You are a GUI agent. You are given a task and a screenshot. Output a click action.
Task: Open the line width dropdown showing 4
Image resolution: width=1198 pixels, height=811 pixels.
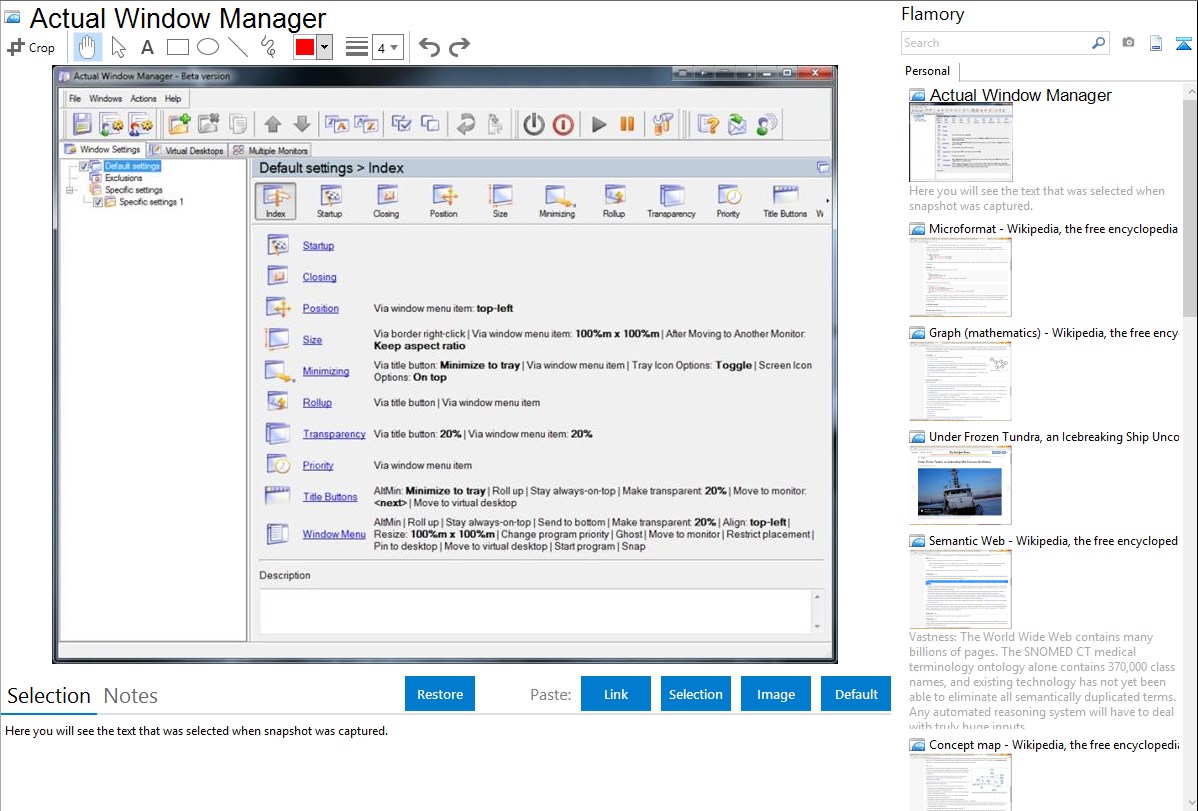pos(388,47)
